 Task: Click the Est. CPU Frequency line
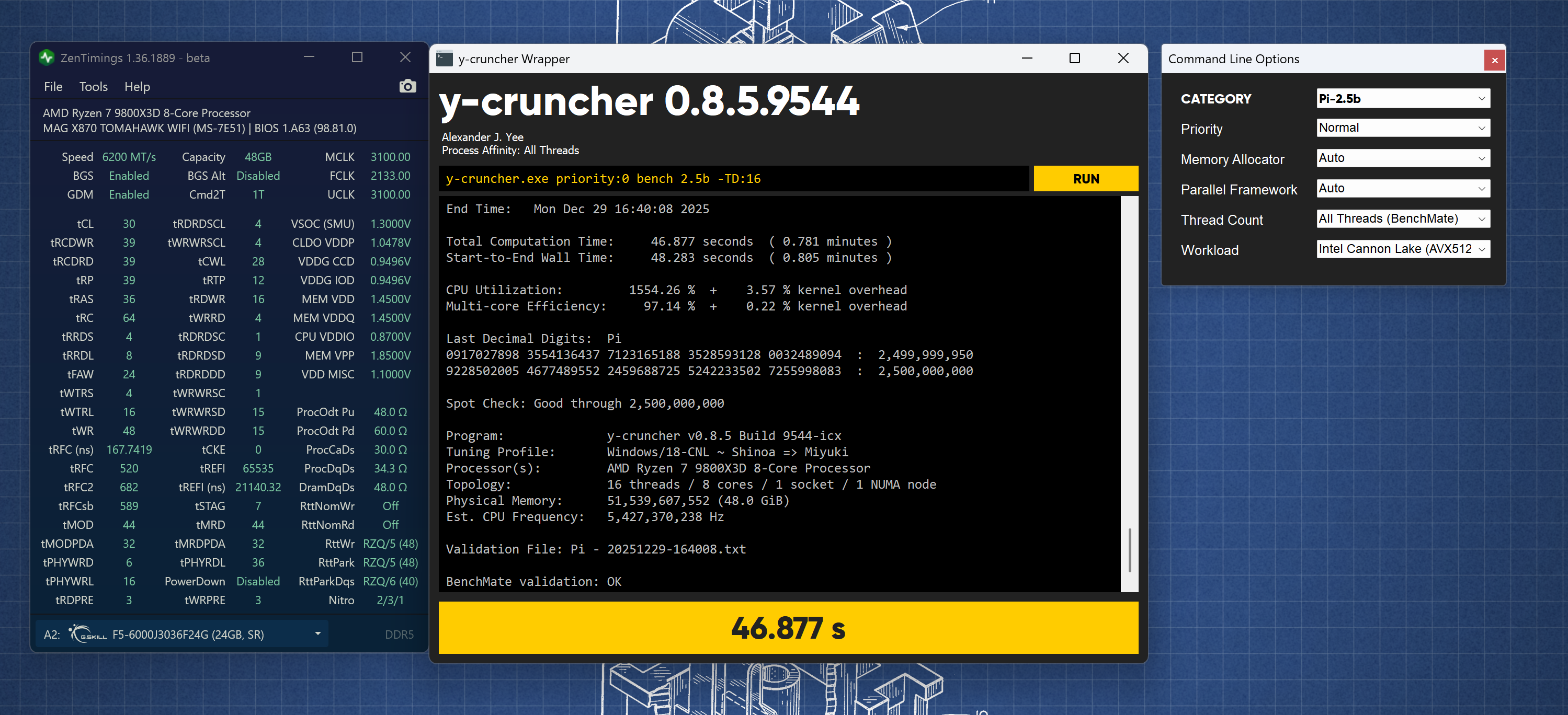pyautogui.click(x=585, y=517)
